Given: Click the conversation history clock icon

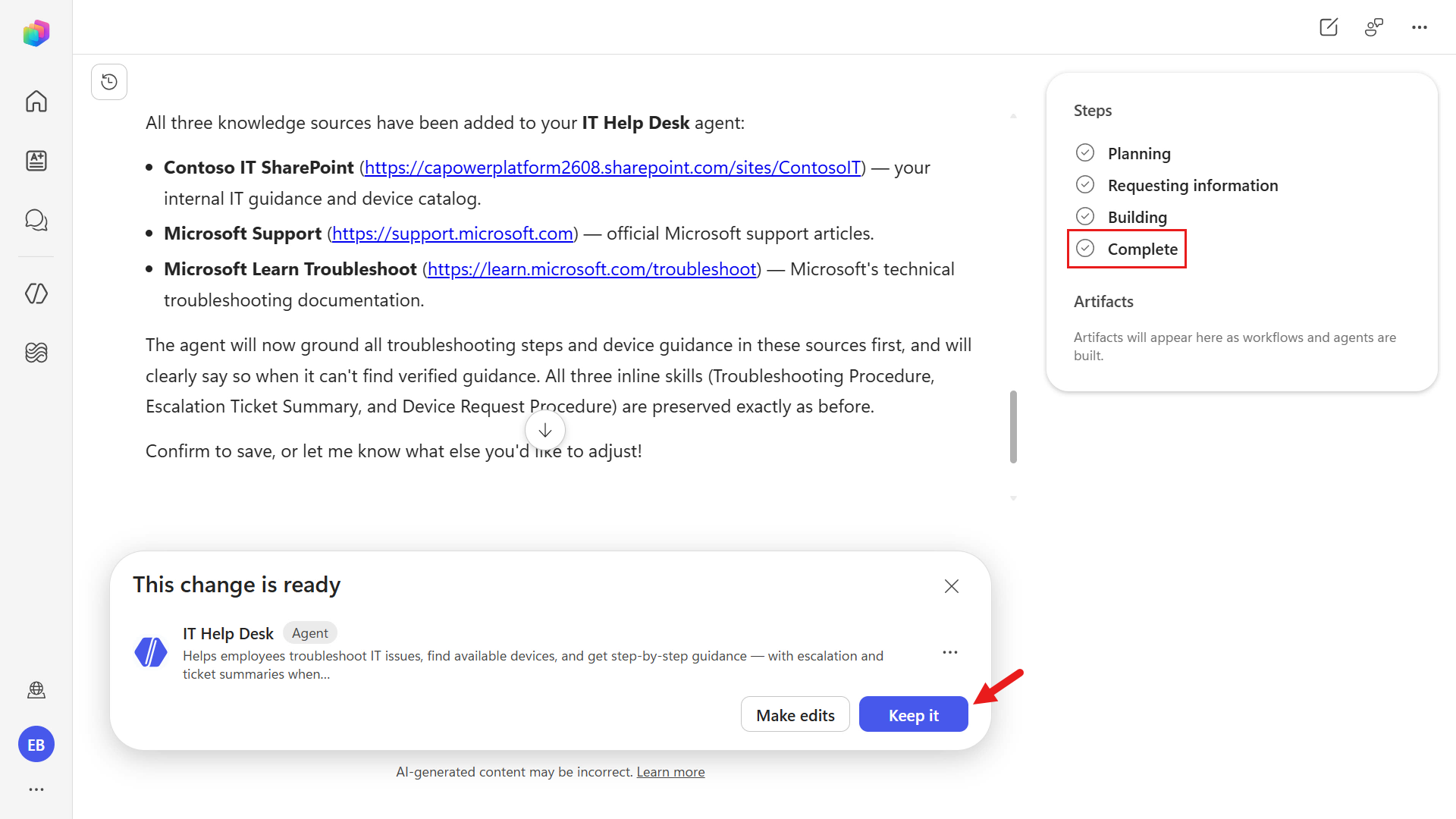Looking at the screenshot, I should (109, 82).
